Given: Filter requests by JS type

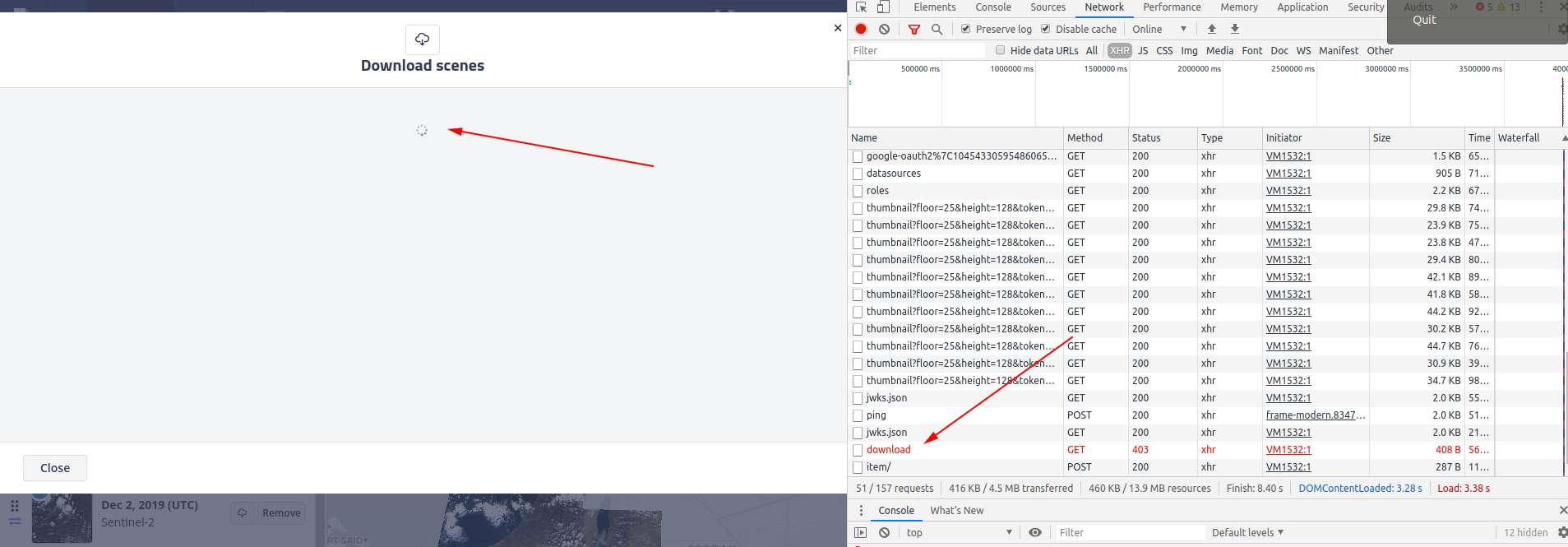Looking at the screenshot, I should coord(1143,50).
